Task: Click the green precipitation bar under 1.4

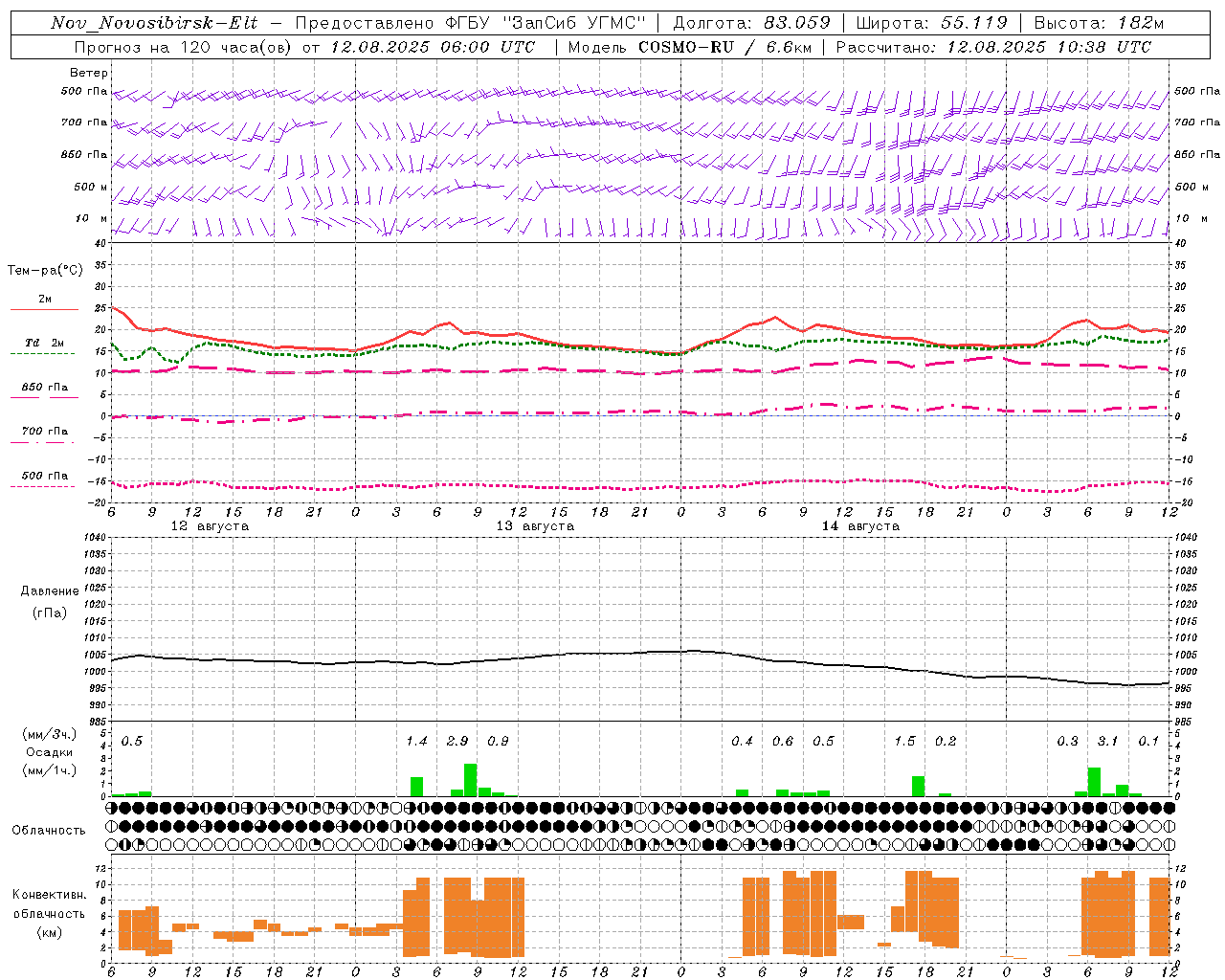Action: (x=416, y=787)
